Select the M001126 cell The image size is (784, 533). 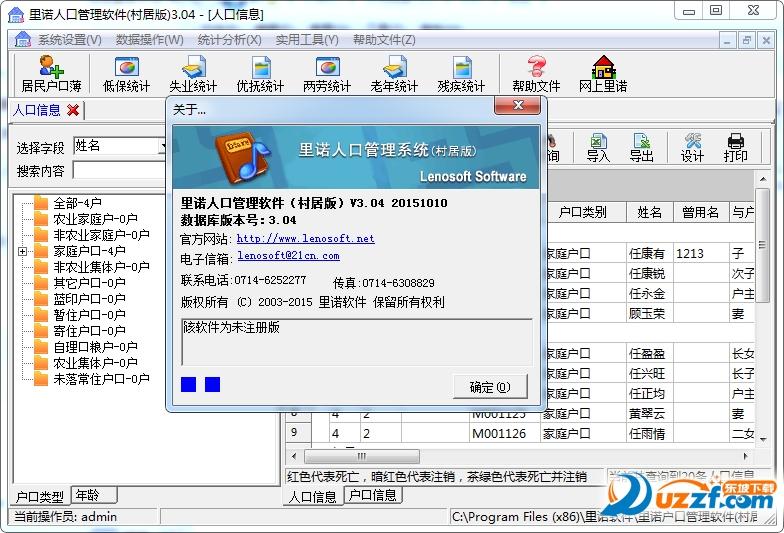(x=504, y=434)
